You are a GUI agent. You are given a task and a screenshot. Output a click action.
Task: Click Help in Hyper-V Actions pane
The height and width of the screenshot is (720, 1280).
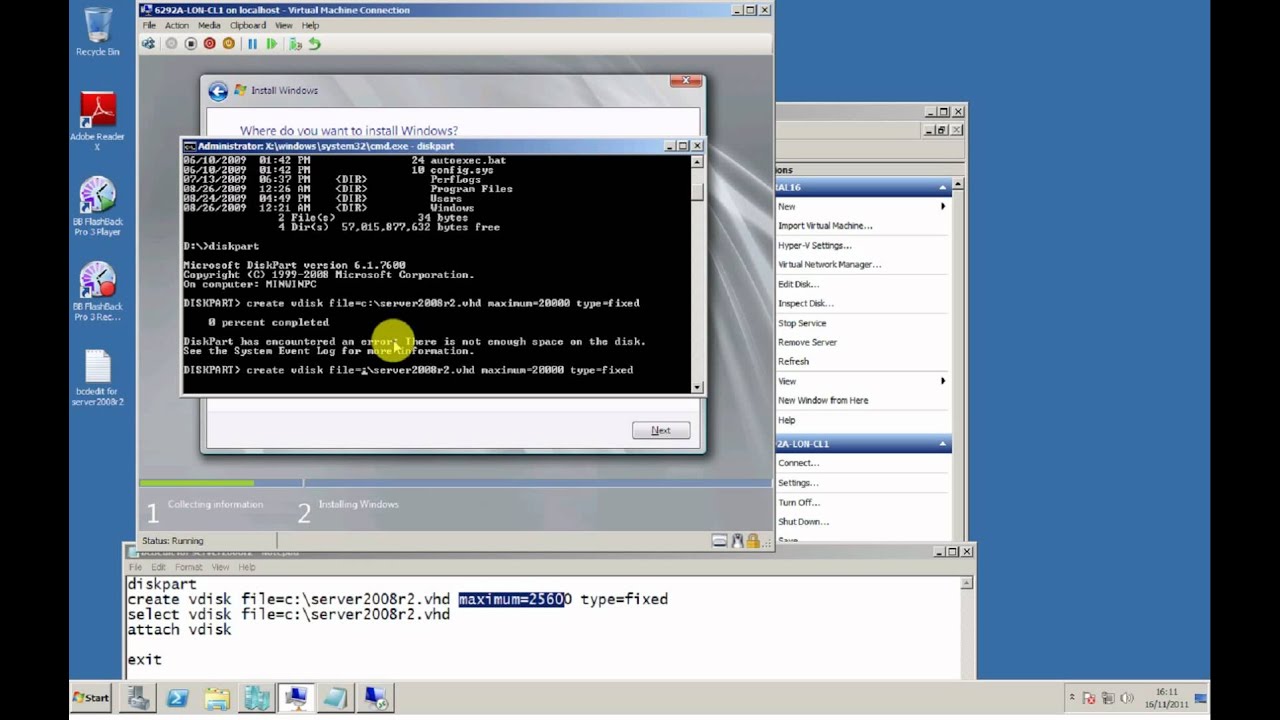(787, 420)
